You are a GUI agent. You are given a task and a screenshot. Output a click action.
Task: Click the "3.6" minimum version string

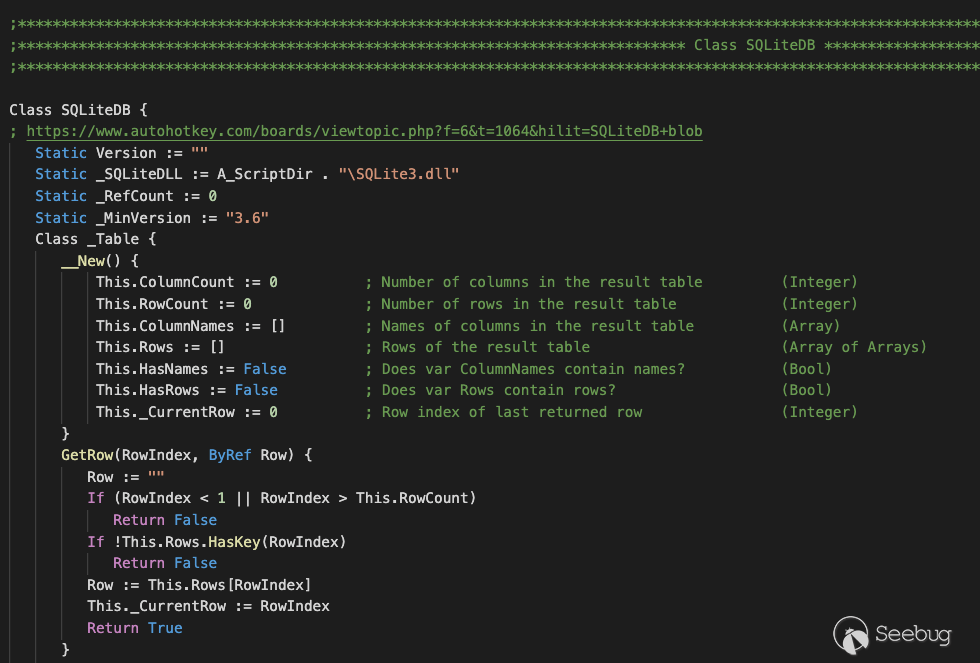point(247,218)
